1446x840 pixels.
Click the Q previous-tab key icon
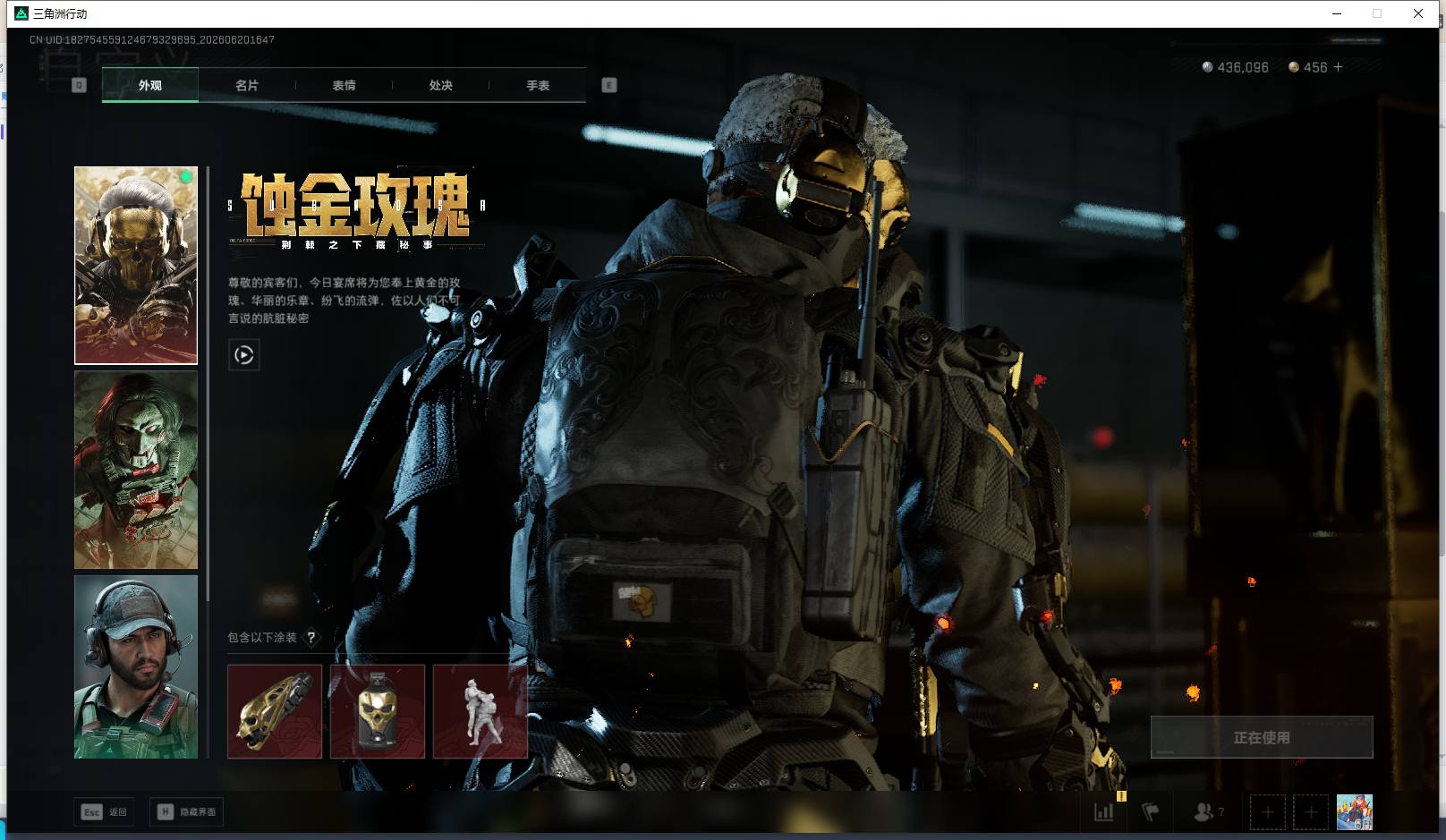tap(79, 85)
